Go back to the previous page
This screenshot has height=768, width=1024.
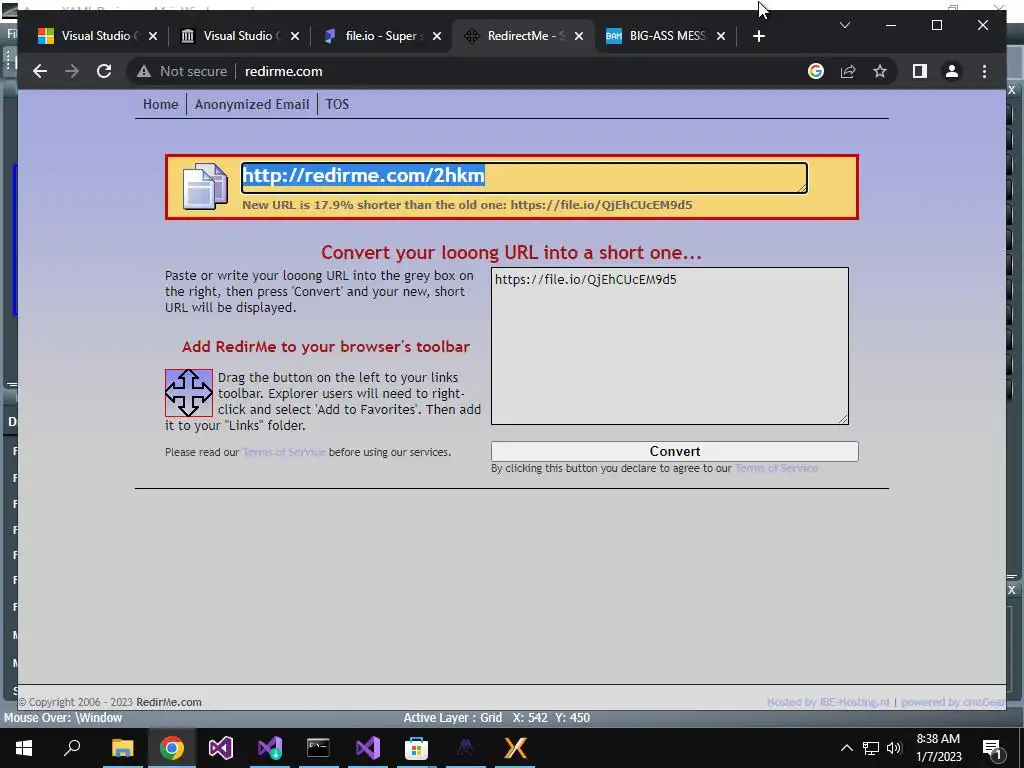click(x=40, y=71)
